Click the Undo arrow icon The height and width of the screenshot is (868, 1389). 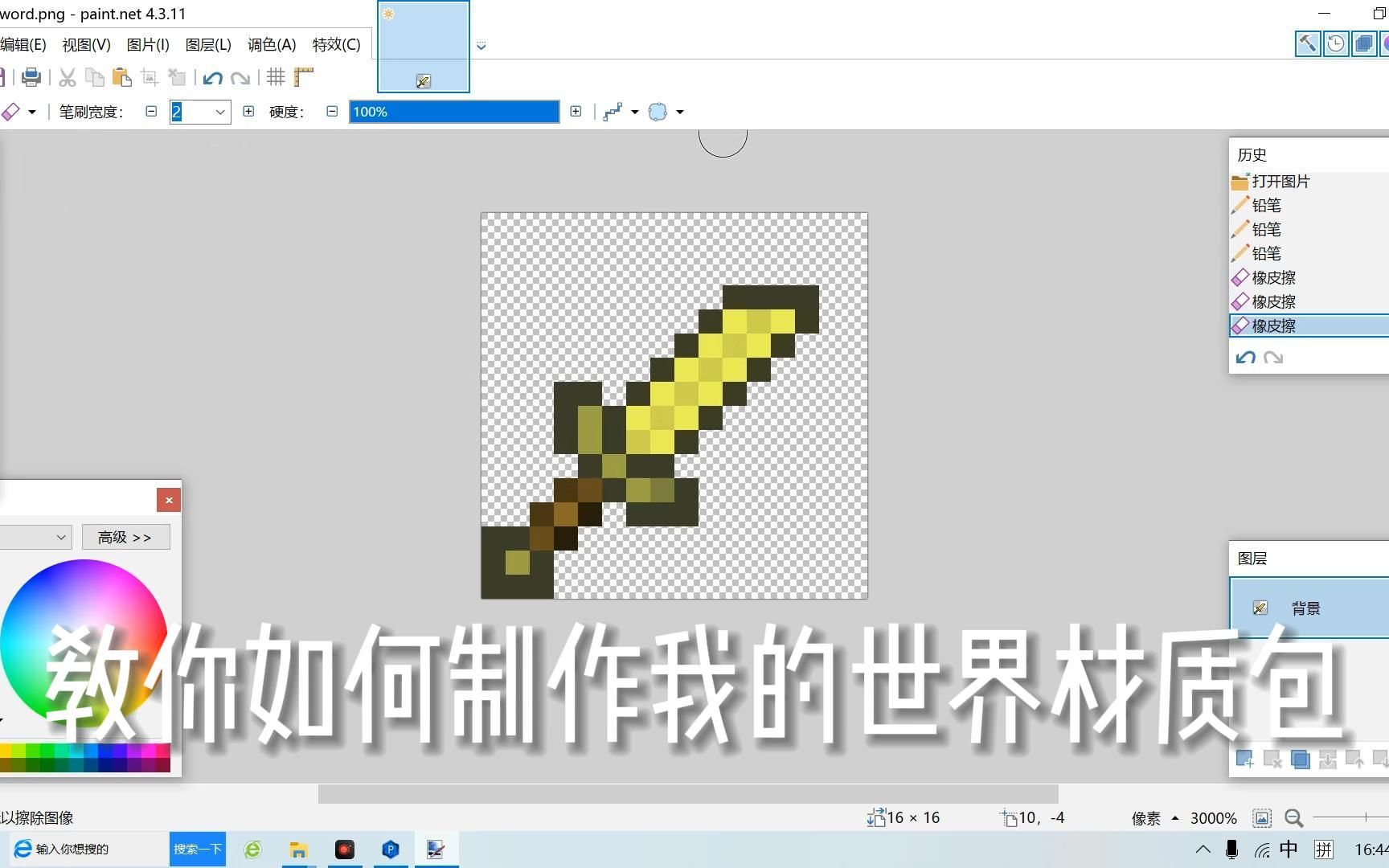(212, 77)
